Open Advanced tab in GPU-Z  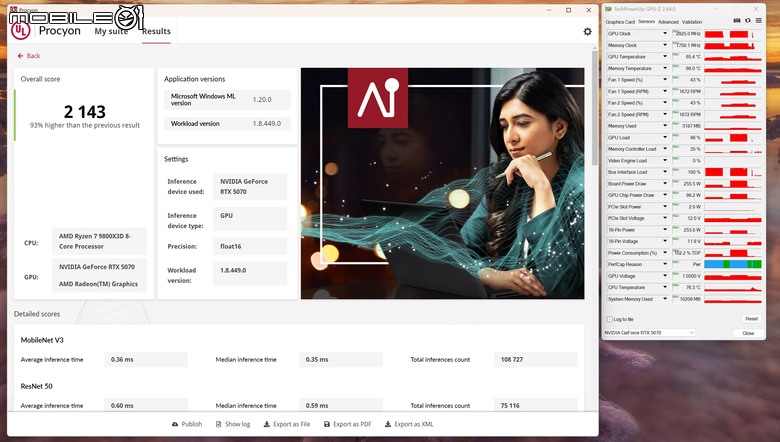click(668, 22)
